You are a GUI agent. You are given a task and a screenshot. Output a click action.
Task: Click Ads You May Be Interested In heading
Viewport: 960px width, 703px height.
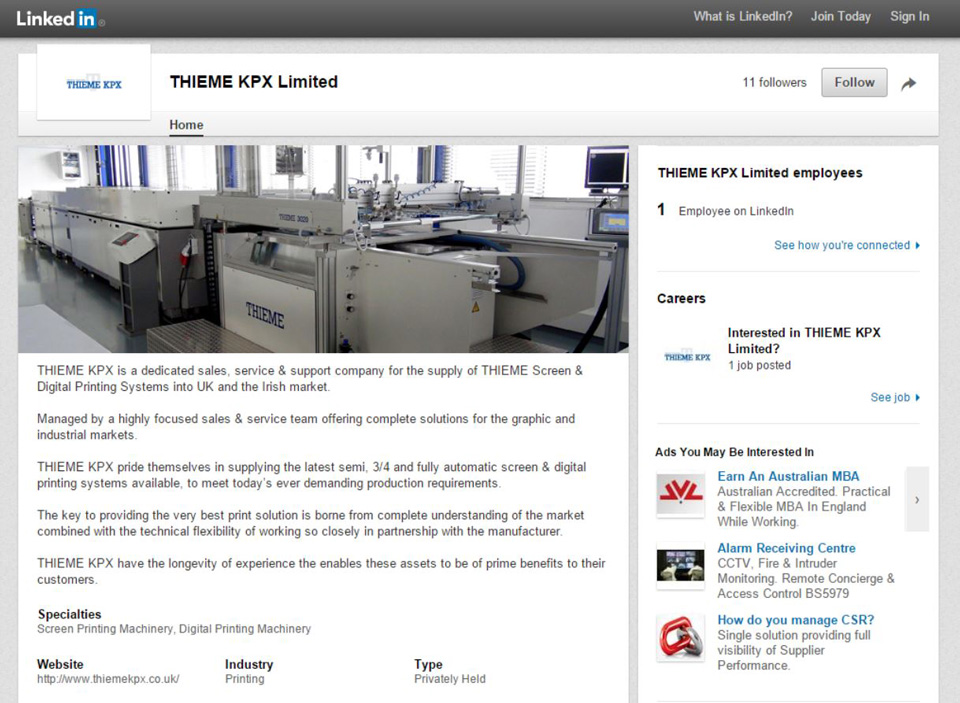click(x=734, y=453)
